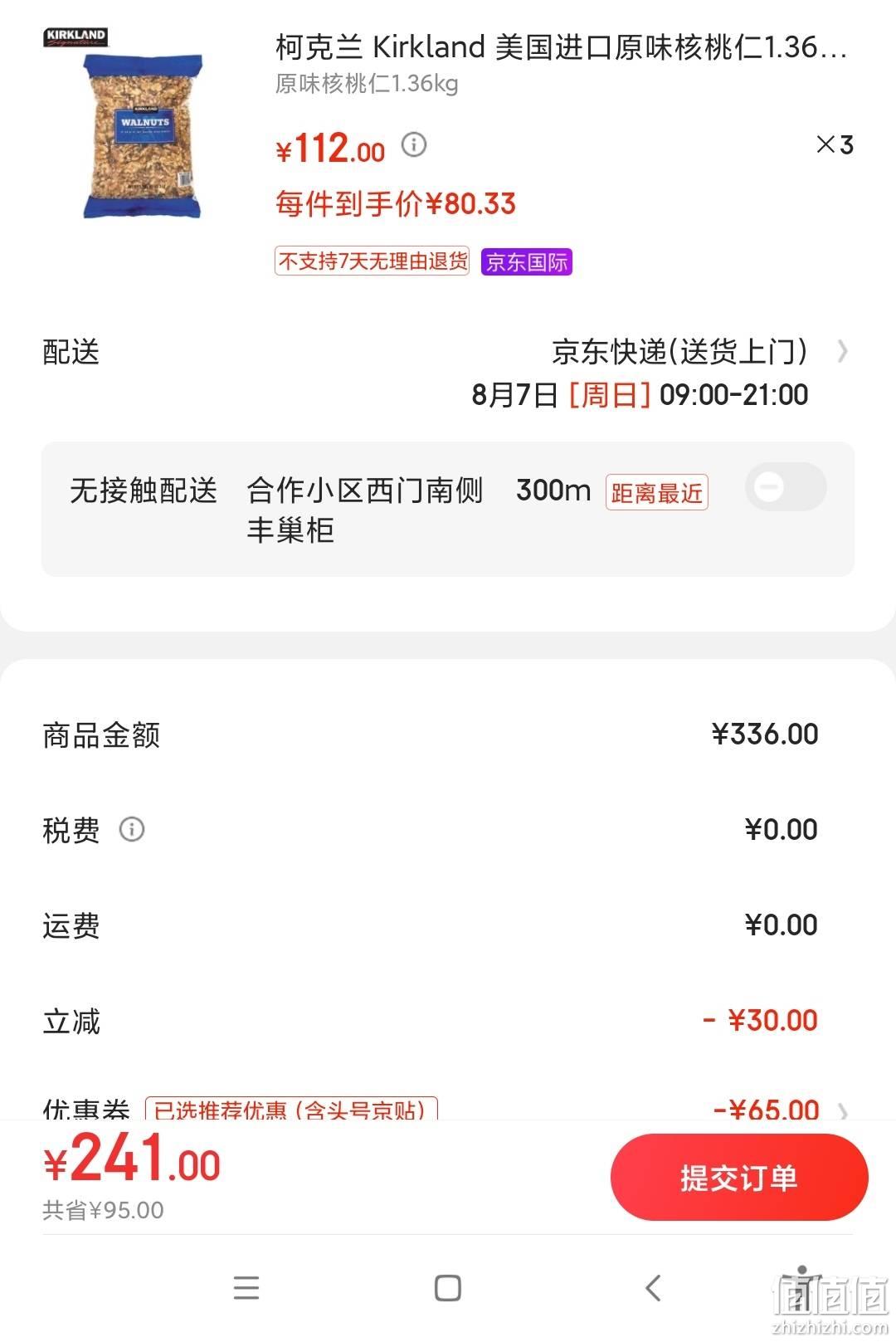Tap the 距离最近 nearest-distance tag
Viewport: 896px width, 1342px height.
pos(656,492)
